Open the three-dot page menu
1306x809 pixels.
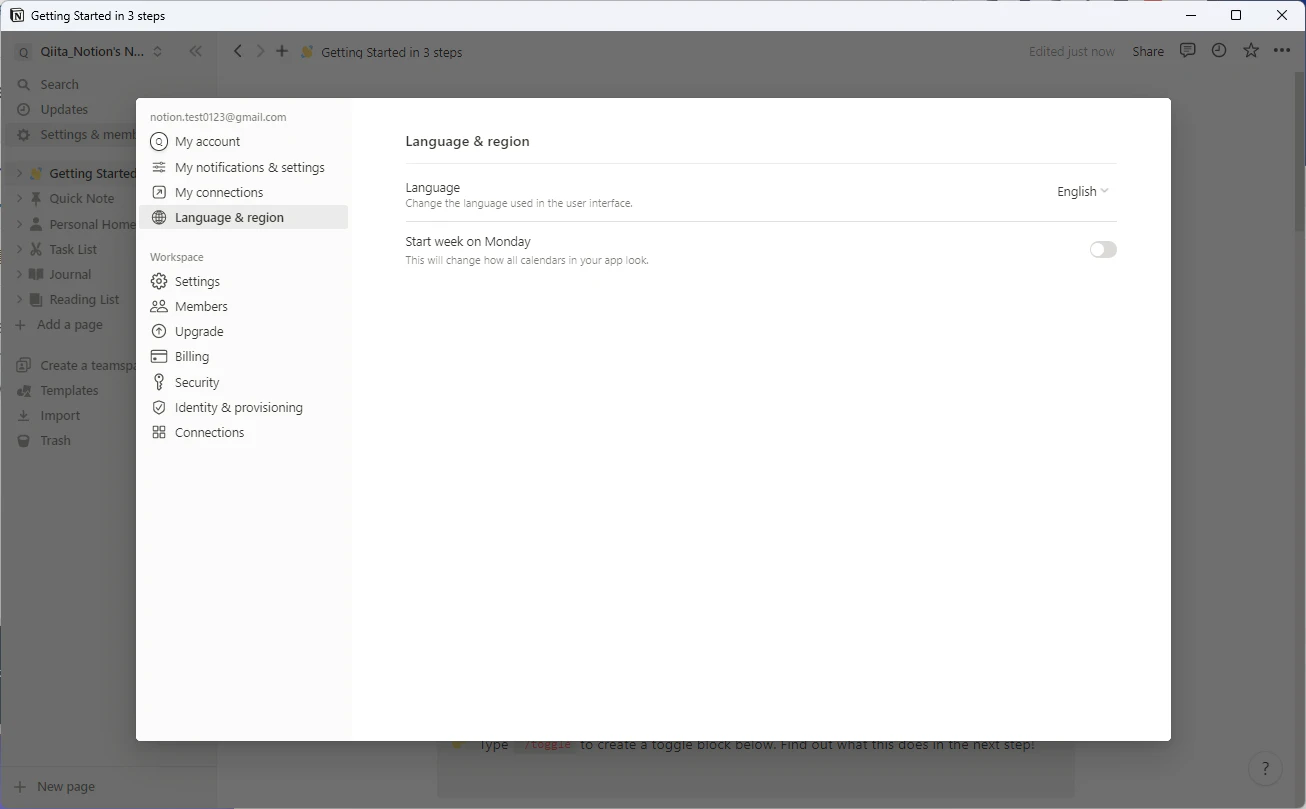click(x=1282, y=51)
